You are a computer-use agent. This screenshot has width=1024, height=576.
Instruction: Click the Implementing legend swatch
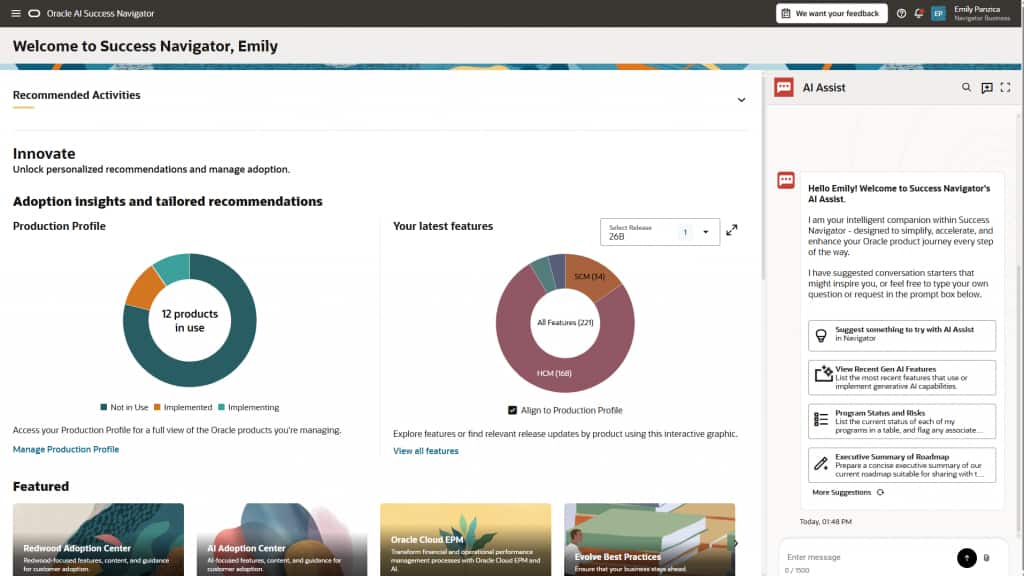point(221,407)
